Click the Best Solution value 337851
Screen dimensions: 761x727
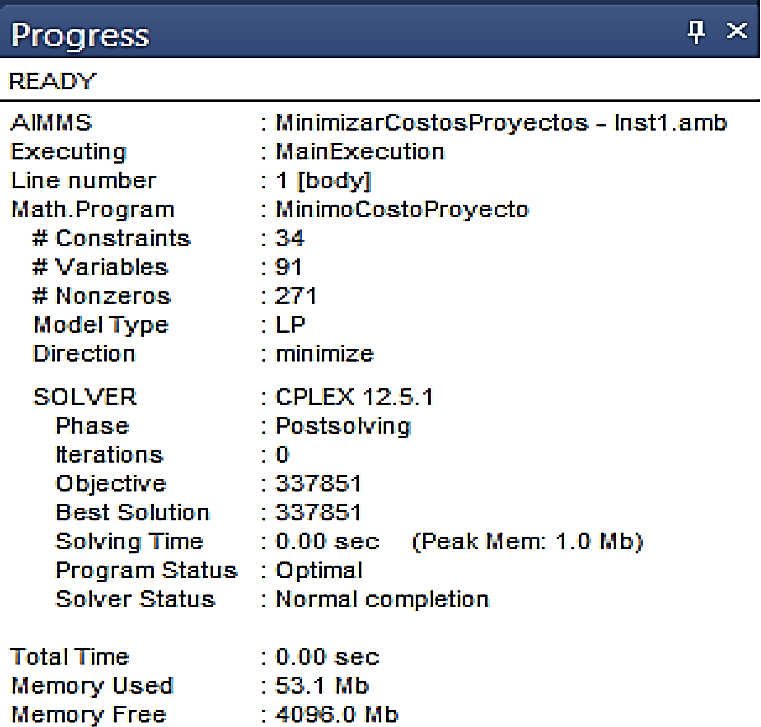[318, 513]
